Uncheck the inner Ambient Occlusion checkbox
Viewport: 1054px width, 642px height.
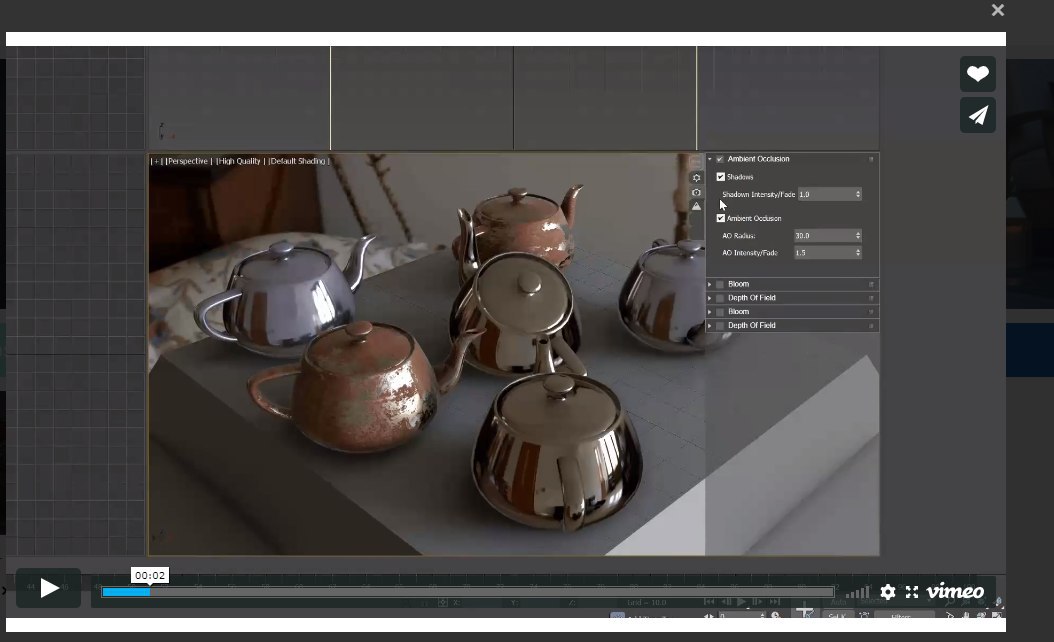tap(721, 218)
